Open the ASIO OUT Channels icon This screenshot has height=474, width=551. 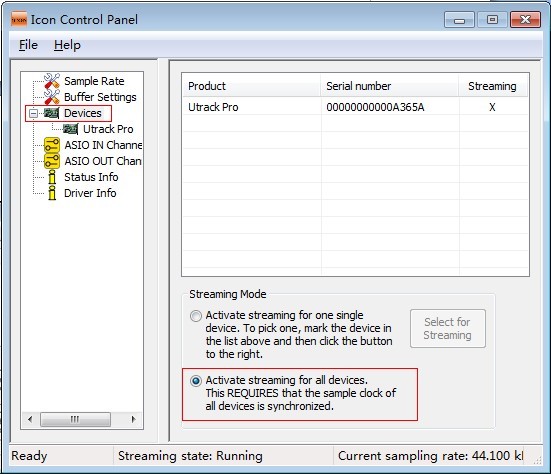(52, 161)
